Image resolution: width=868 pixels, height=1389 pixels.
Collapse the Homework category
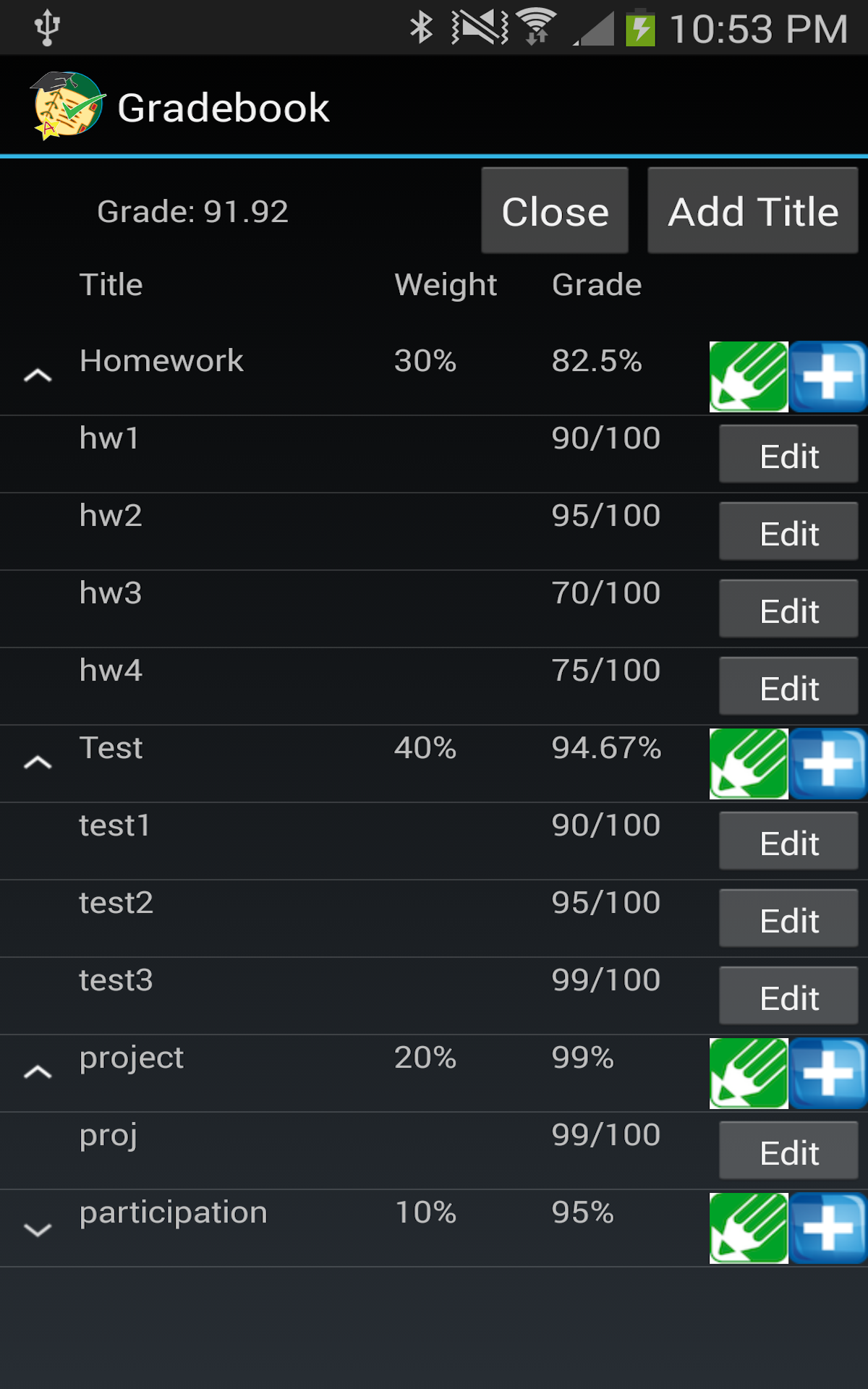coord(38,375)
